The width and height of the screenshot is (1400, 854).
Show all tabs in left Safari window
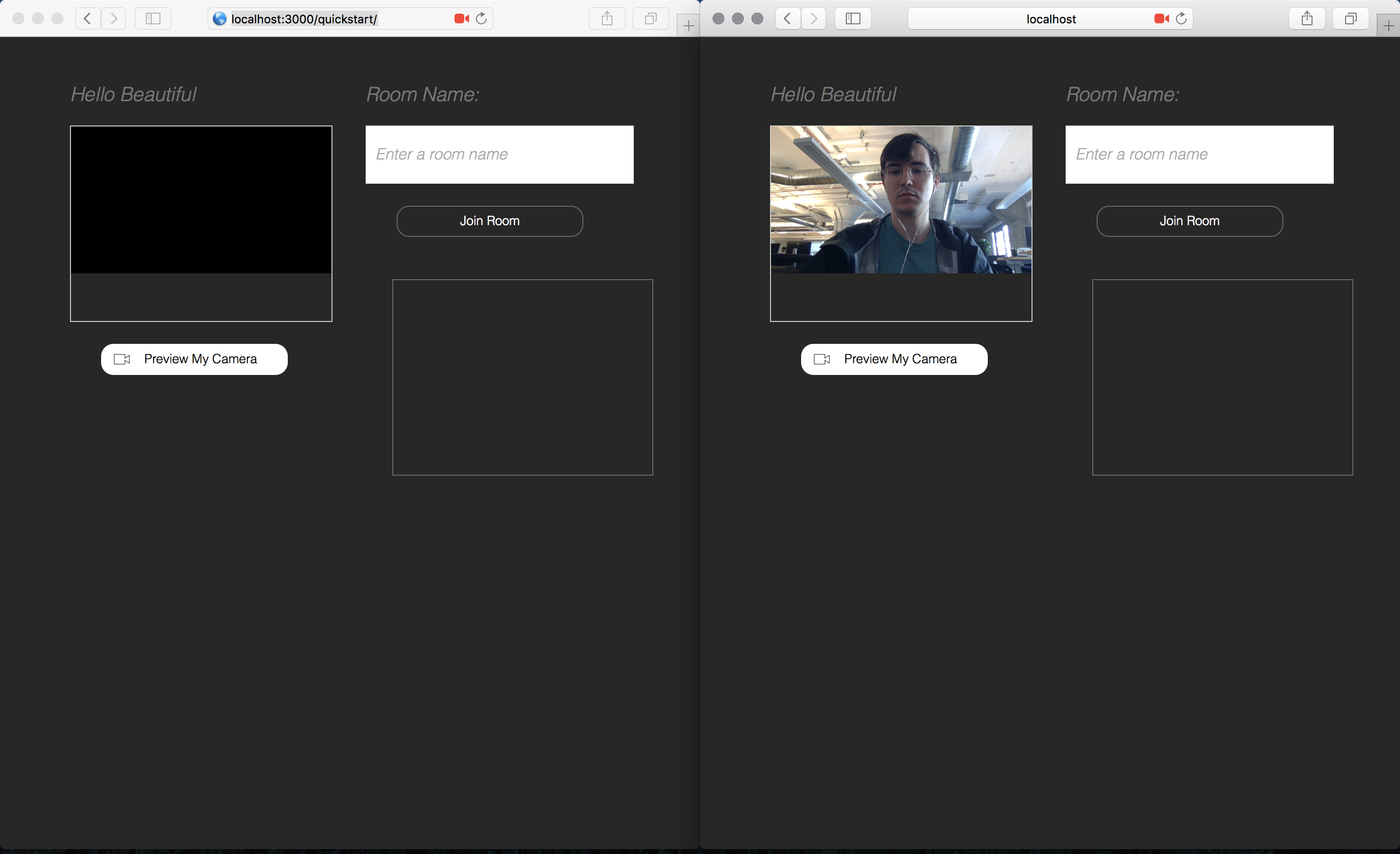coord(650,18)
